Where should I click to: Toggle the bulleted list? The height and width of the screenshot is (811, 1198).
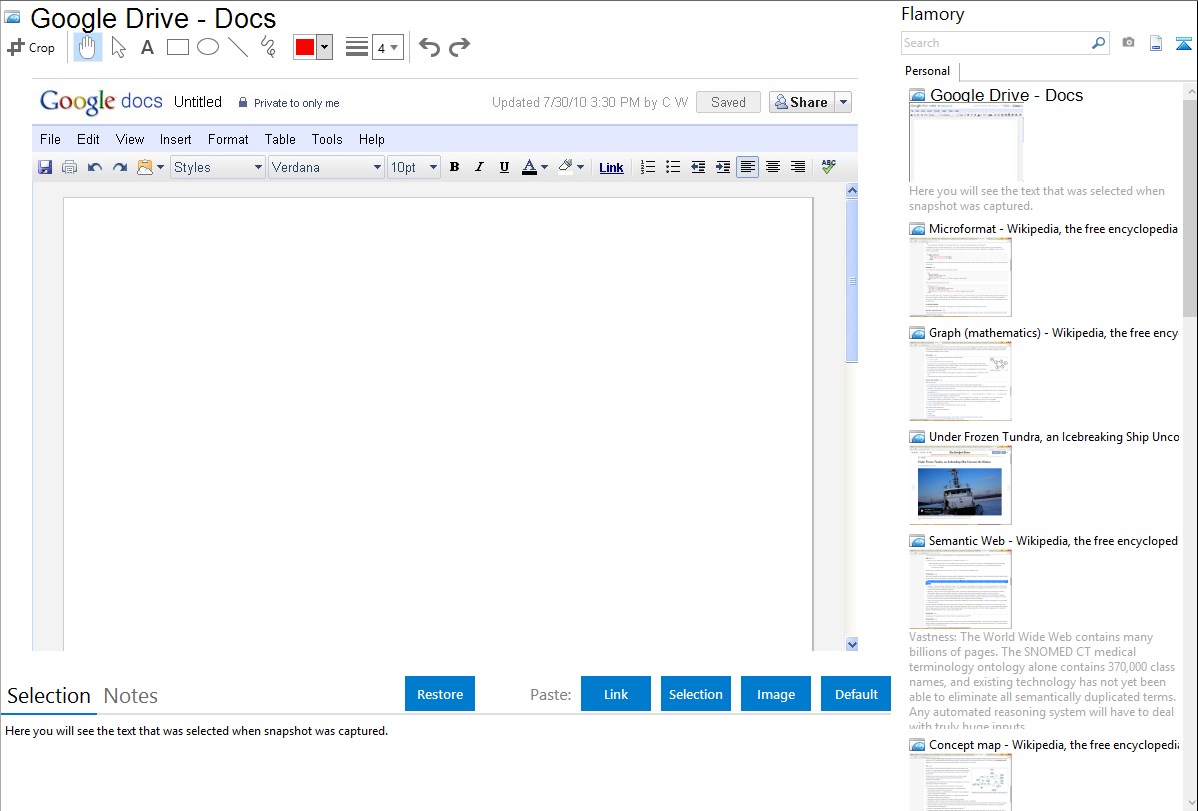[x=673, y=167]
